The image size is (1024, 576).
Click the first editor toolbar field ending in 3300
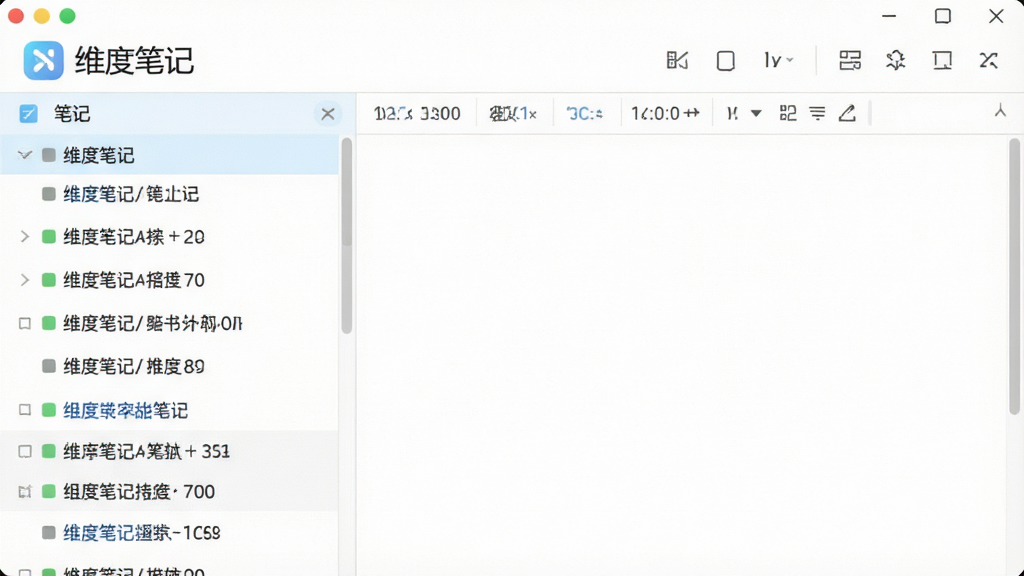coord(417,114)
